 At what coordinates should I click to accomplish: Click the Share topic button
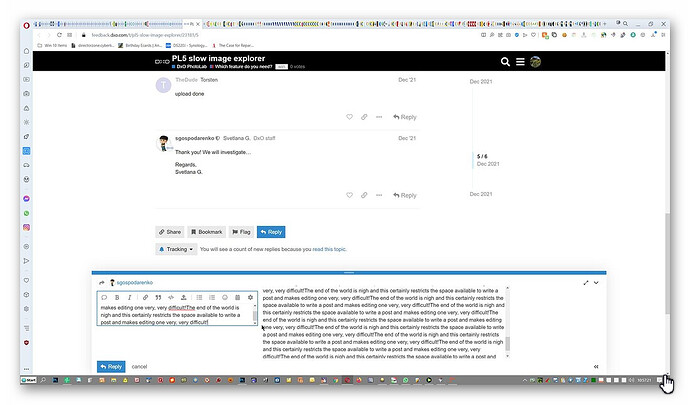[170, 232]
